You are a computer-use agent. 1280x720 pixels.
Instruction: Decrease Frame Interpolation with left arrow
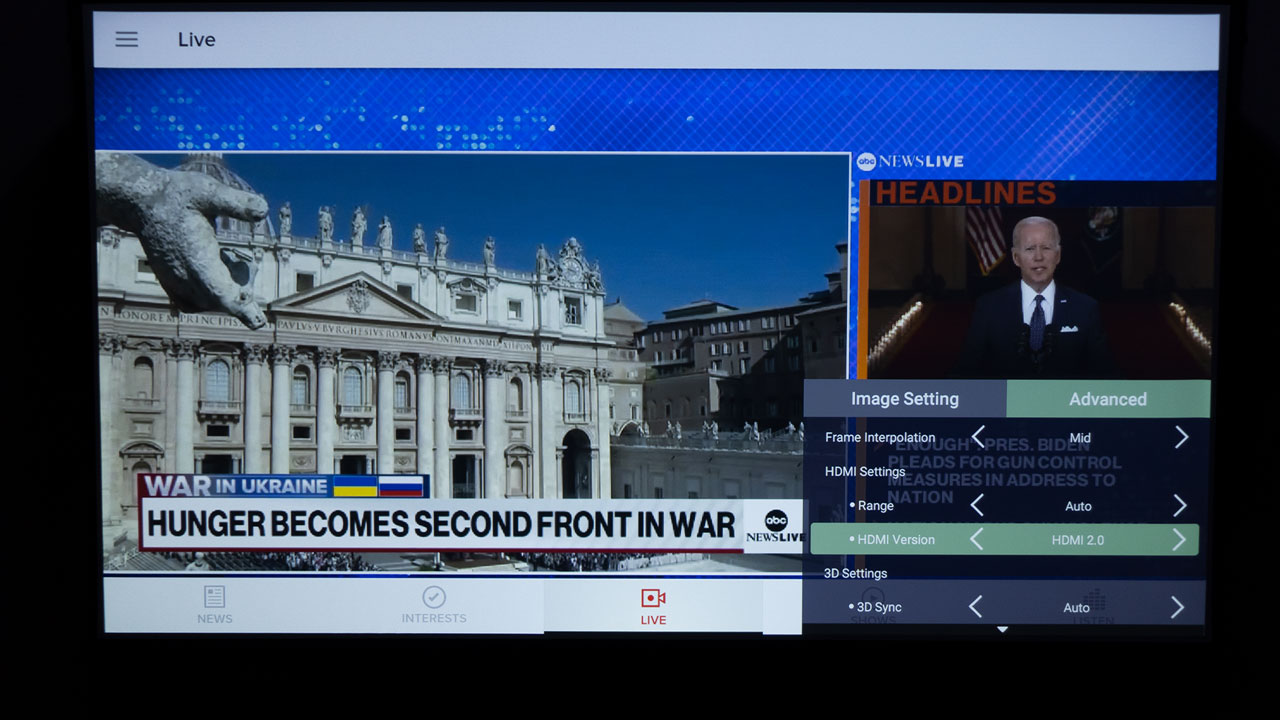(978, 437)
